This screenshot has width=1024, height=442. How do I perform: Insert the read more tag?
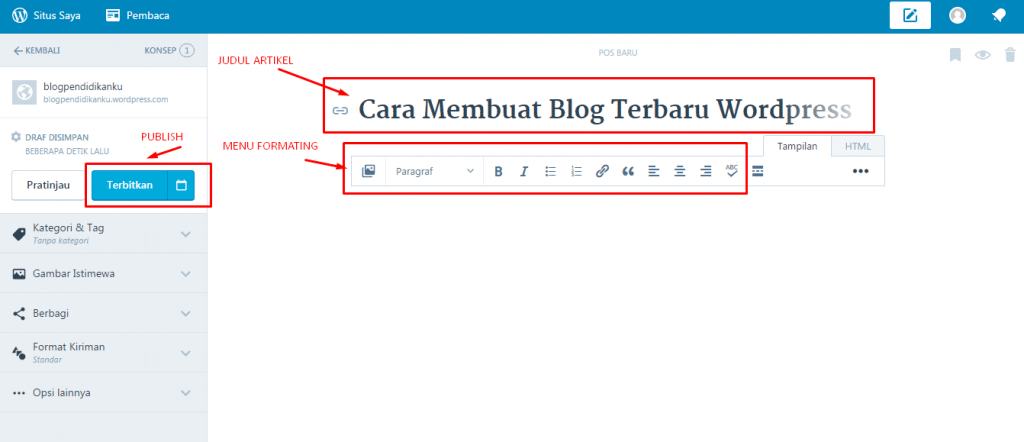point(758,171)
